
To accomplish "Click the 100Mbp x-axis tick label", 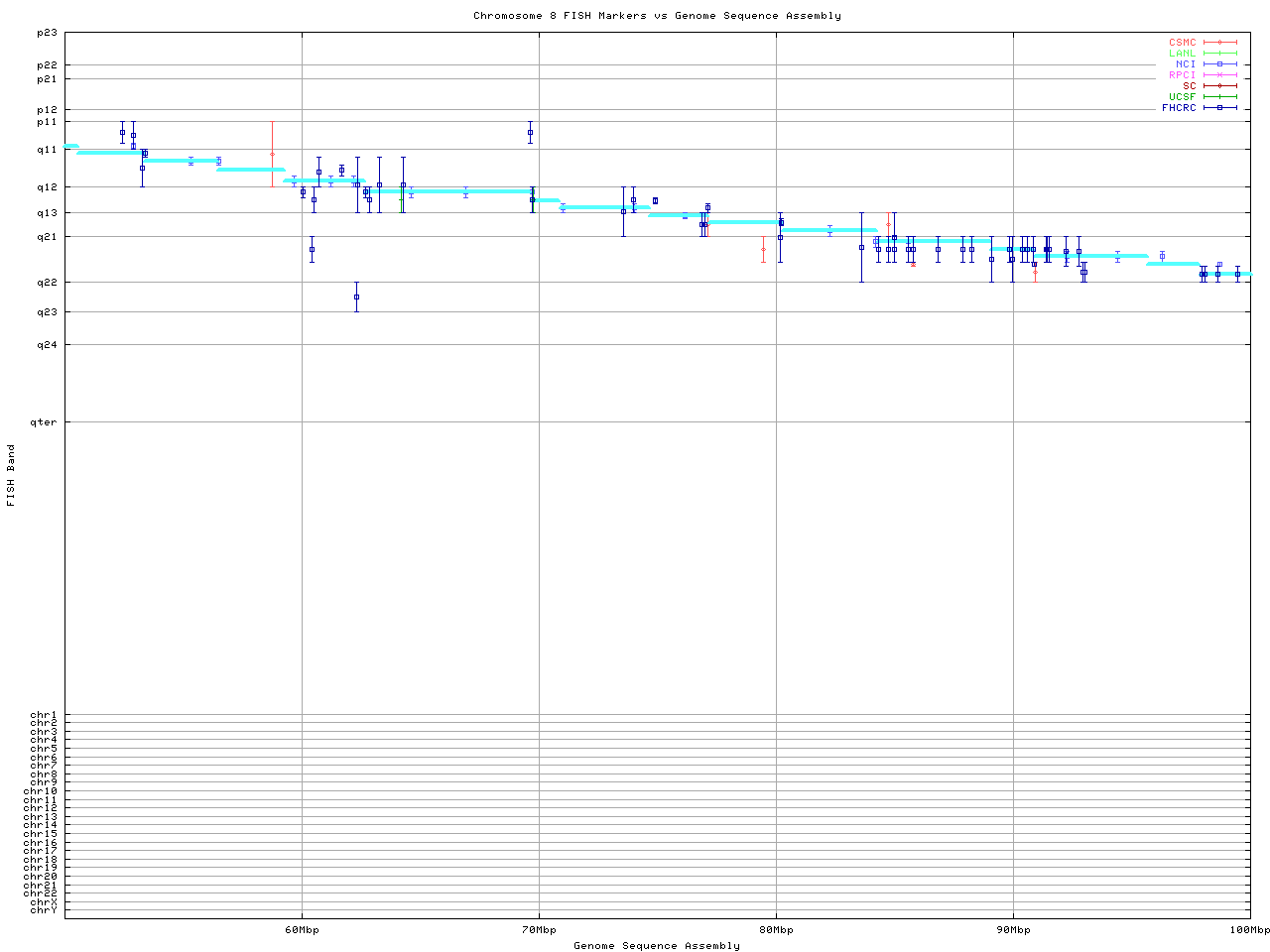I will (1250, 930).
